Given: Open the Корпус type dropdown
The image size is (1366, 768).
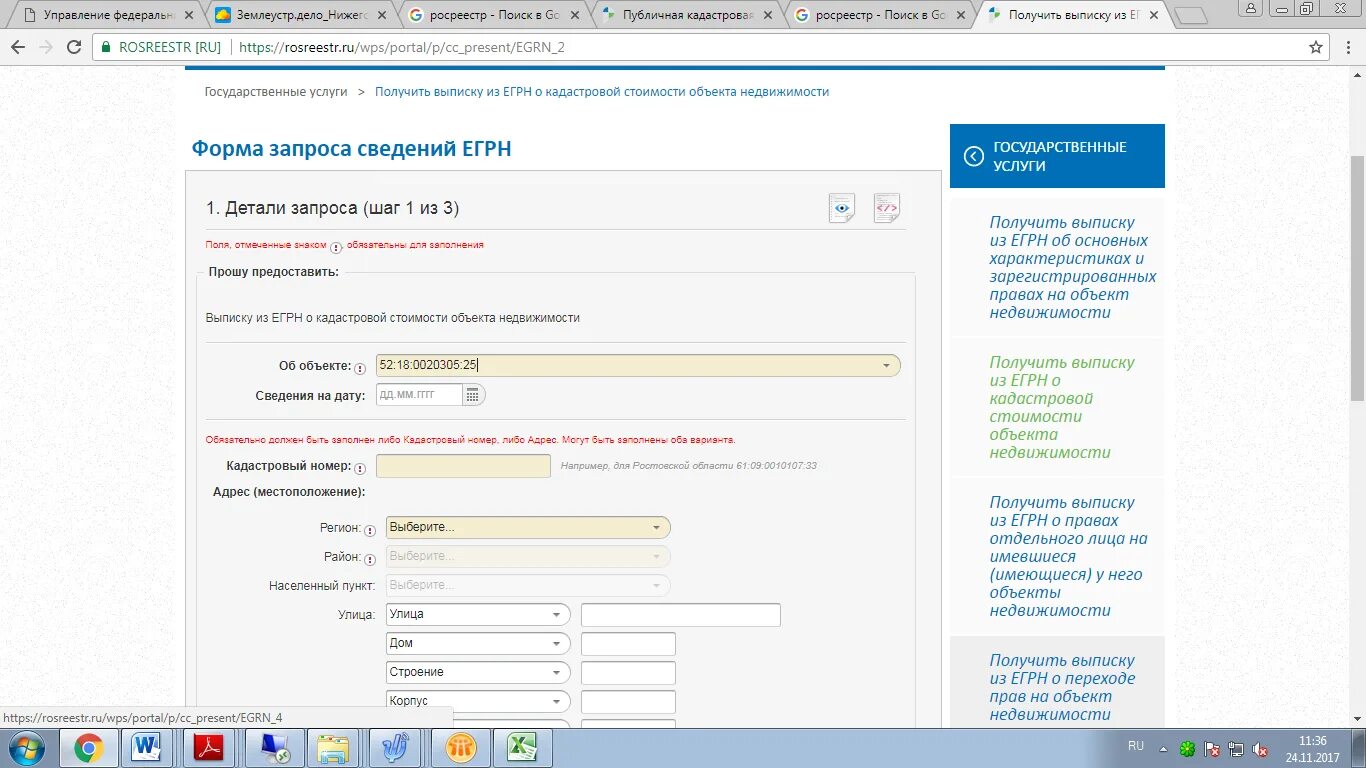Looking at the screenshot, I should [478, 701].
